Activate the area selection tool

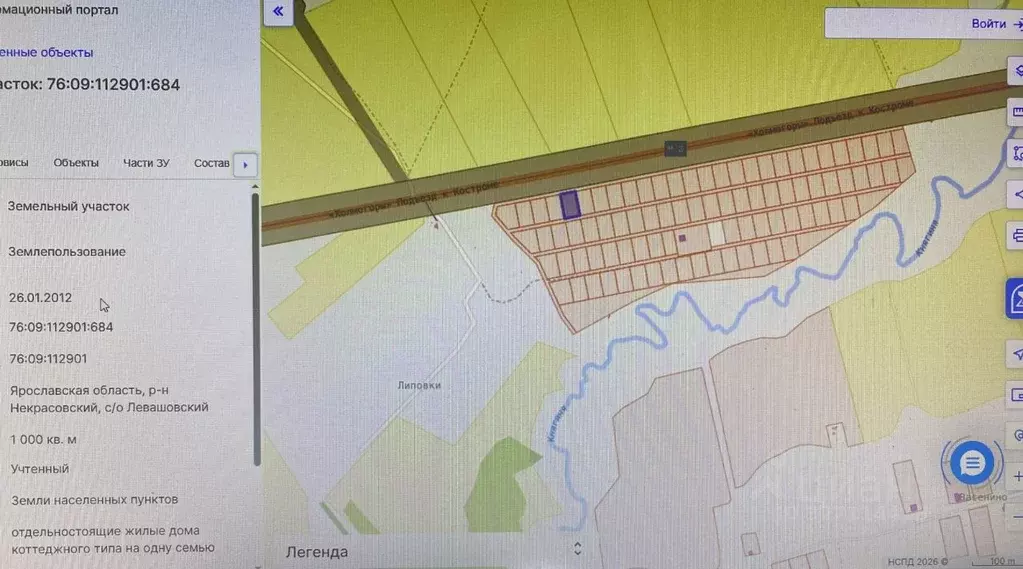tap(1016, 154)
